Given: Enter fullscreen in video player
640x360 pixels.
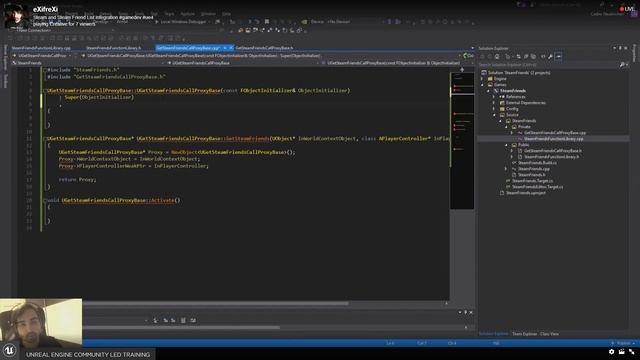Looking at the screenshot, I should tap(631, 351).
